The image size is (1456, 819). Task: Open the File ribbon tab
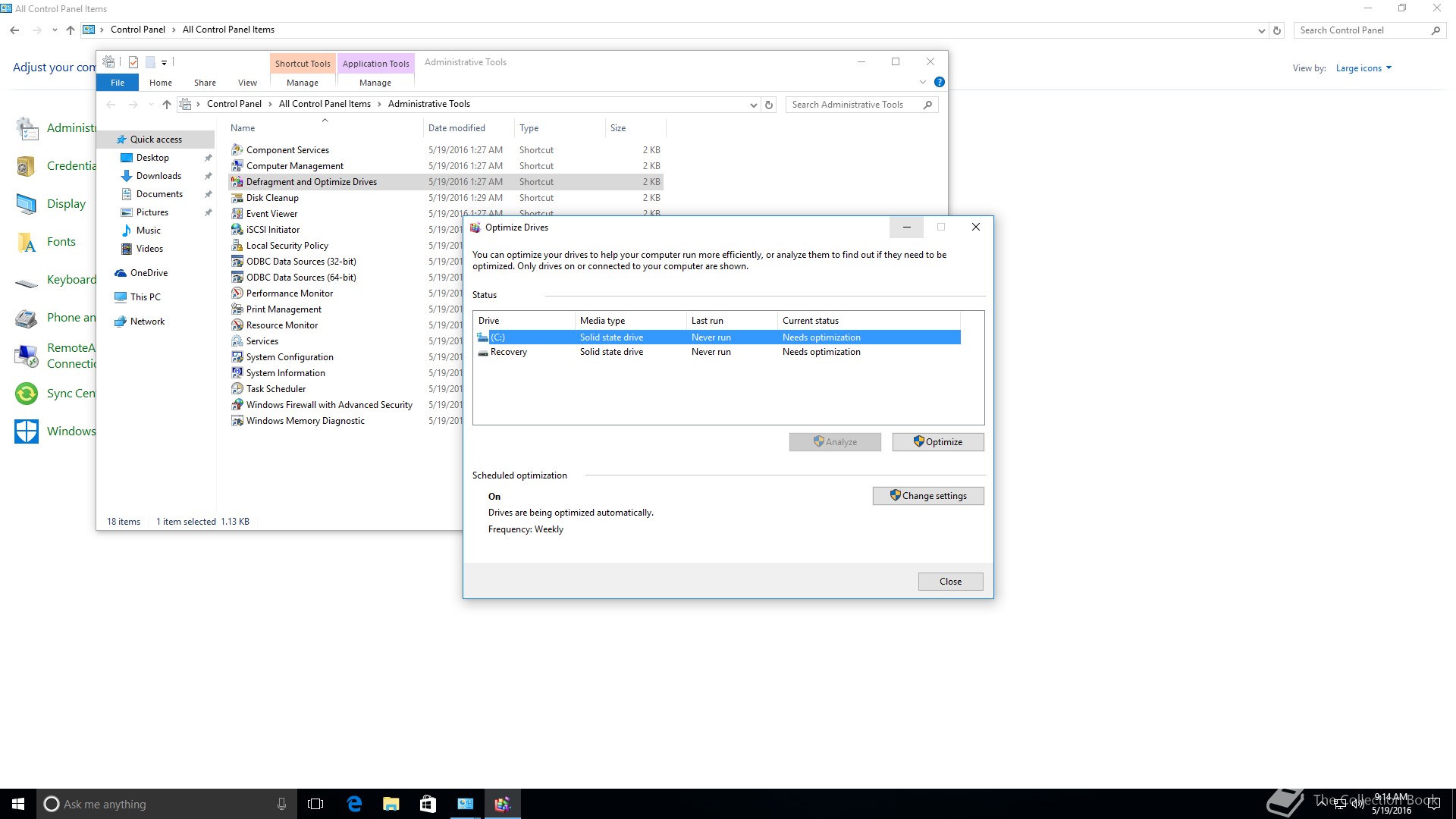[x=118, y=83]
